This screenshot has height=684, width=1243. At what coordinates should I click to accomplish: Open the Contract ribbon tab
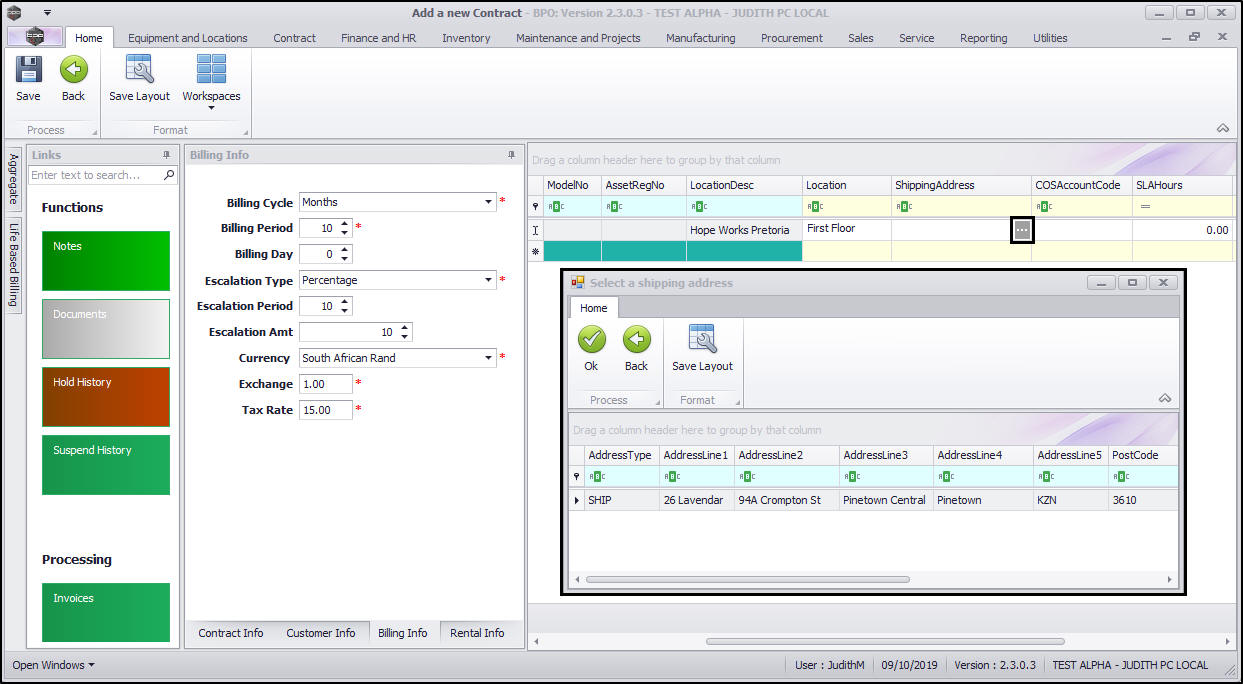(x=294, y=38)
